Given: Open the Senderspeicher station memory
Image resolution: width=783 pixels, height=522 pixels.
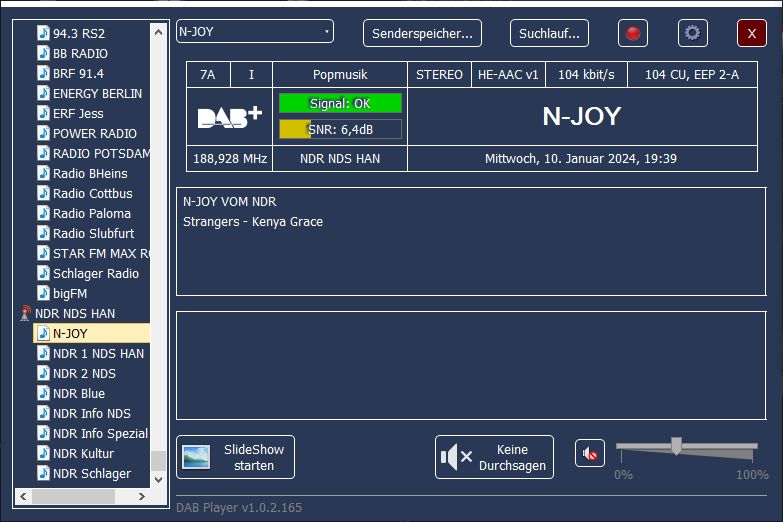Looking at the screenshot, I should point(422,33).
